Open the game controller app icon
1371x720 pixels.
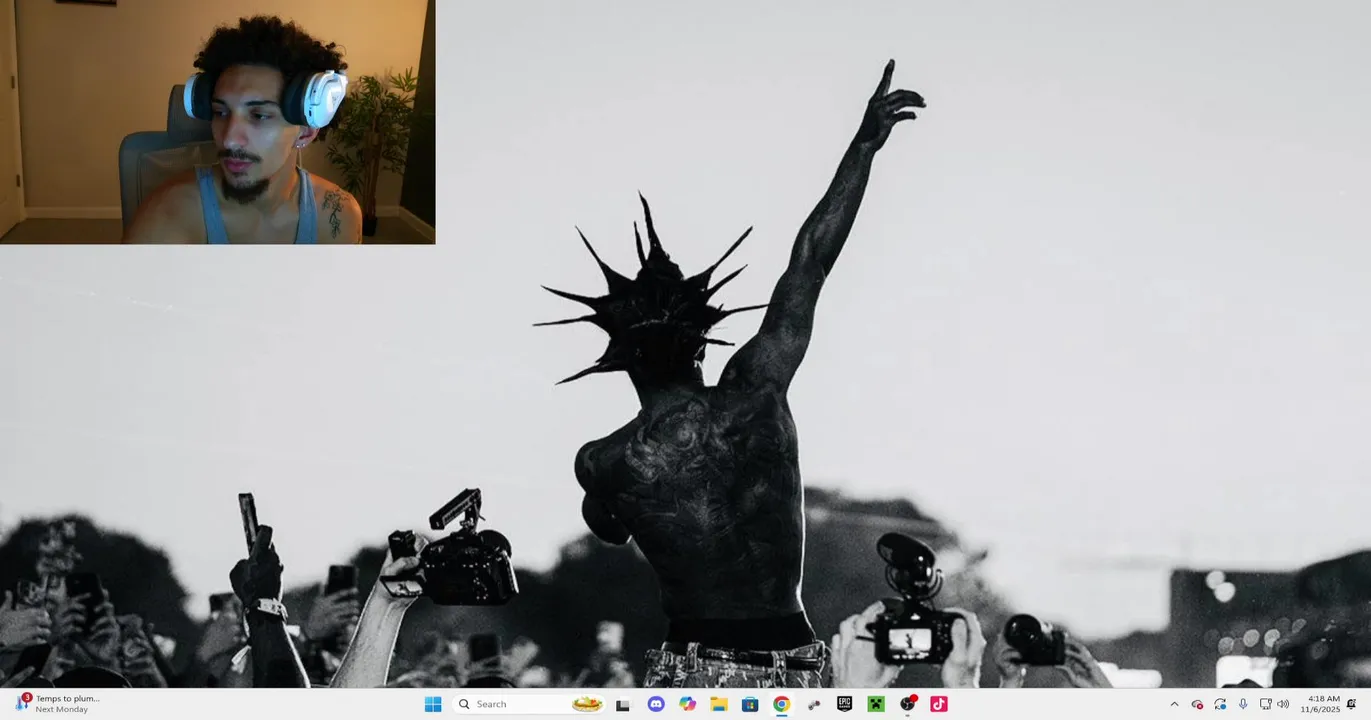click(814, 704)
